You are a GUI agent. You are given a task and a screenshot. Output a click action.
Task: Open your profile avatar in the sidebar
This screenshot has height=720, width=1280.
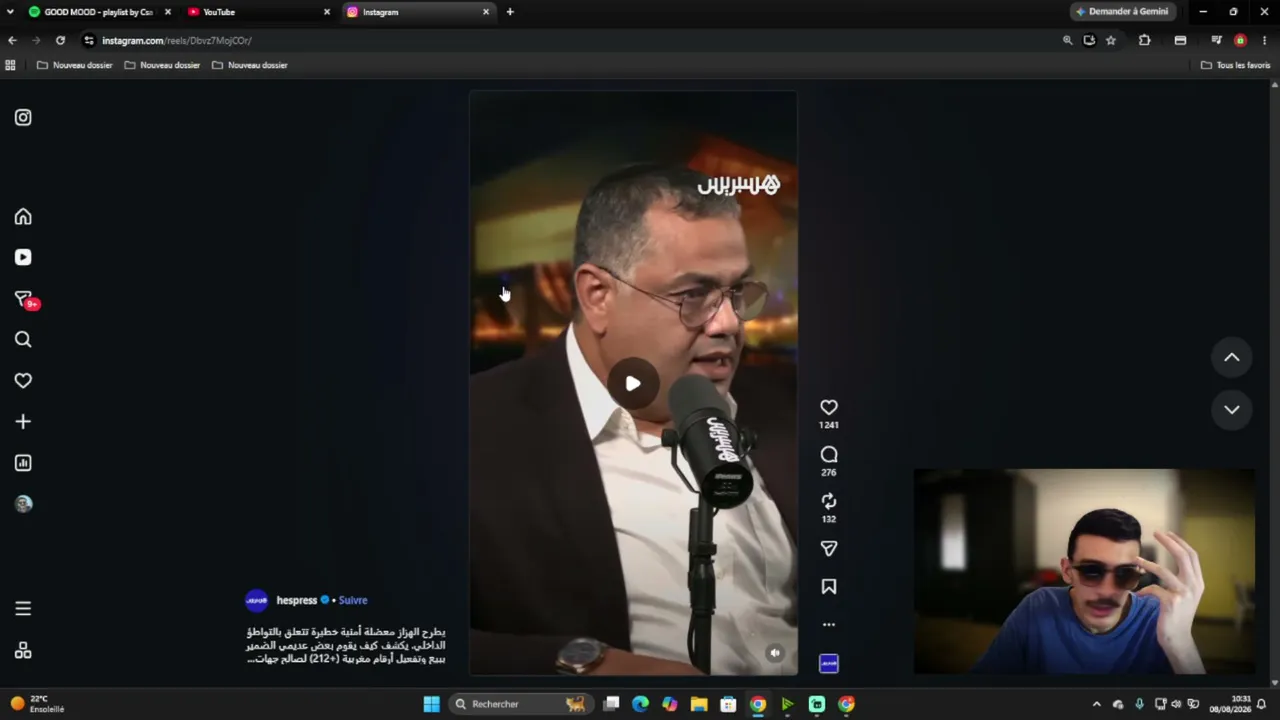23,504
